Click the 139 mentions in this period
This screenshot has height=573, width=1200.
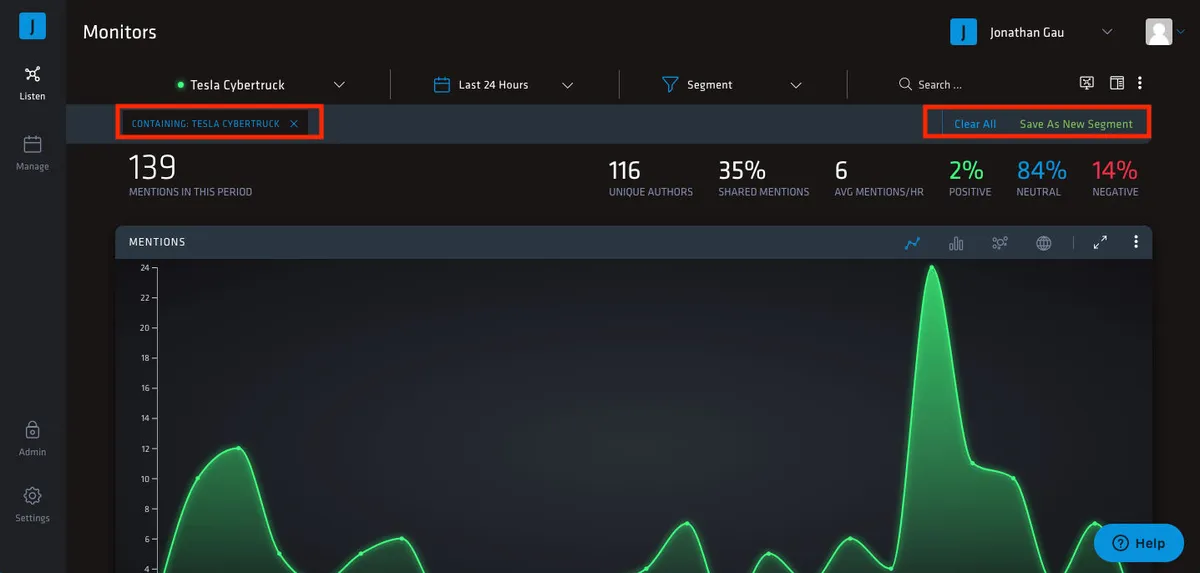coord(190,176)
